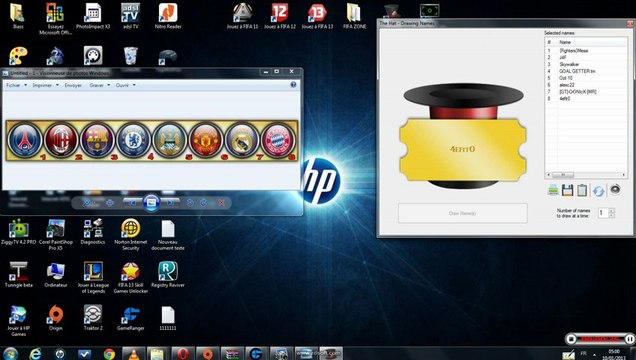Click actual size icon in the photo viewer bar
This screenshot has height=360, width=636.
coord(110,203)
